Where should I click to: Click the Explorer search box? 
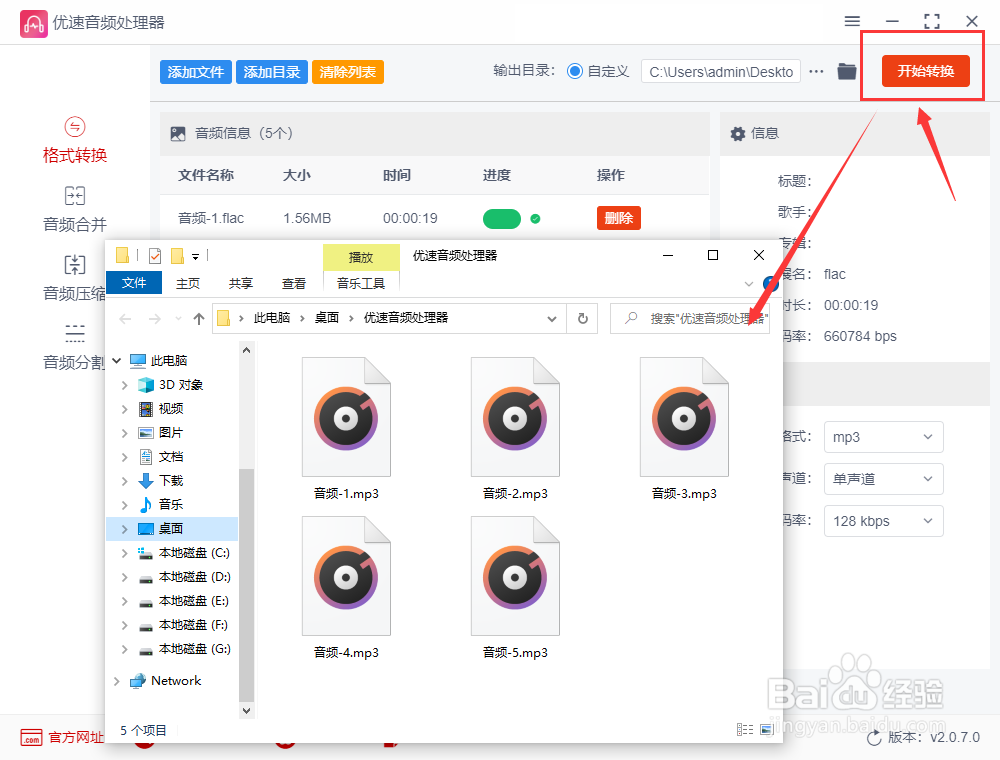coord(690,318)
